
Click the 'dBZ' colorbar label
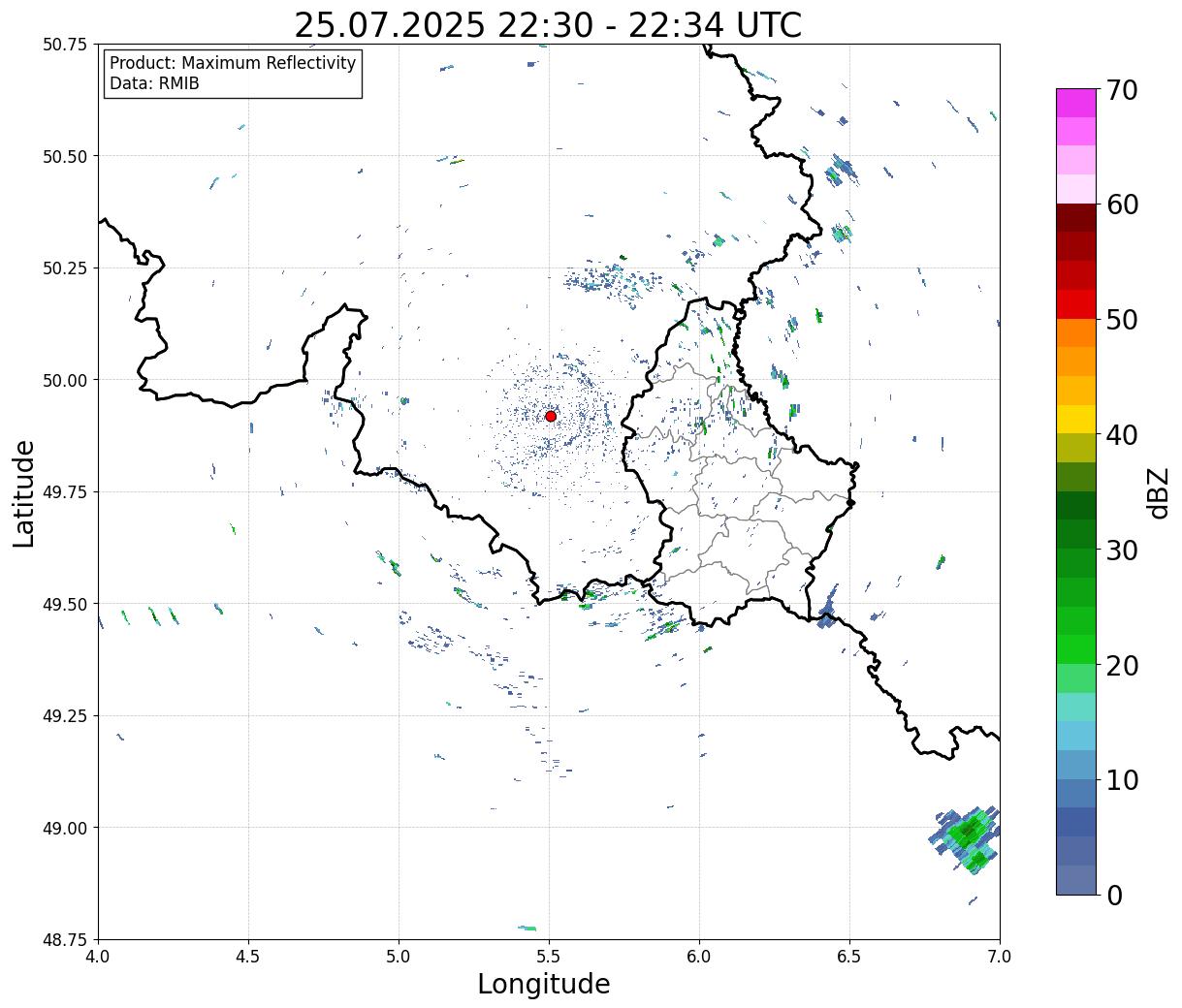pyautogui.click(x=1158, y=492)
